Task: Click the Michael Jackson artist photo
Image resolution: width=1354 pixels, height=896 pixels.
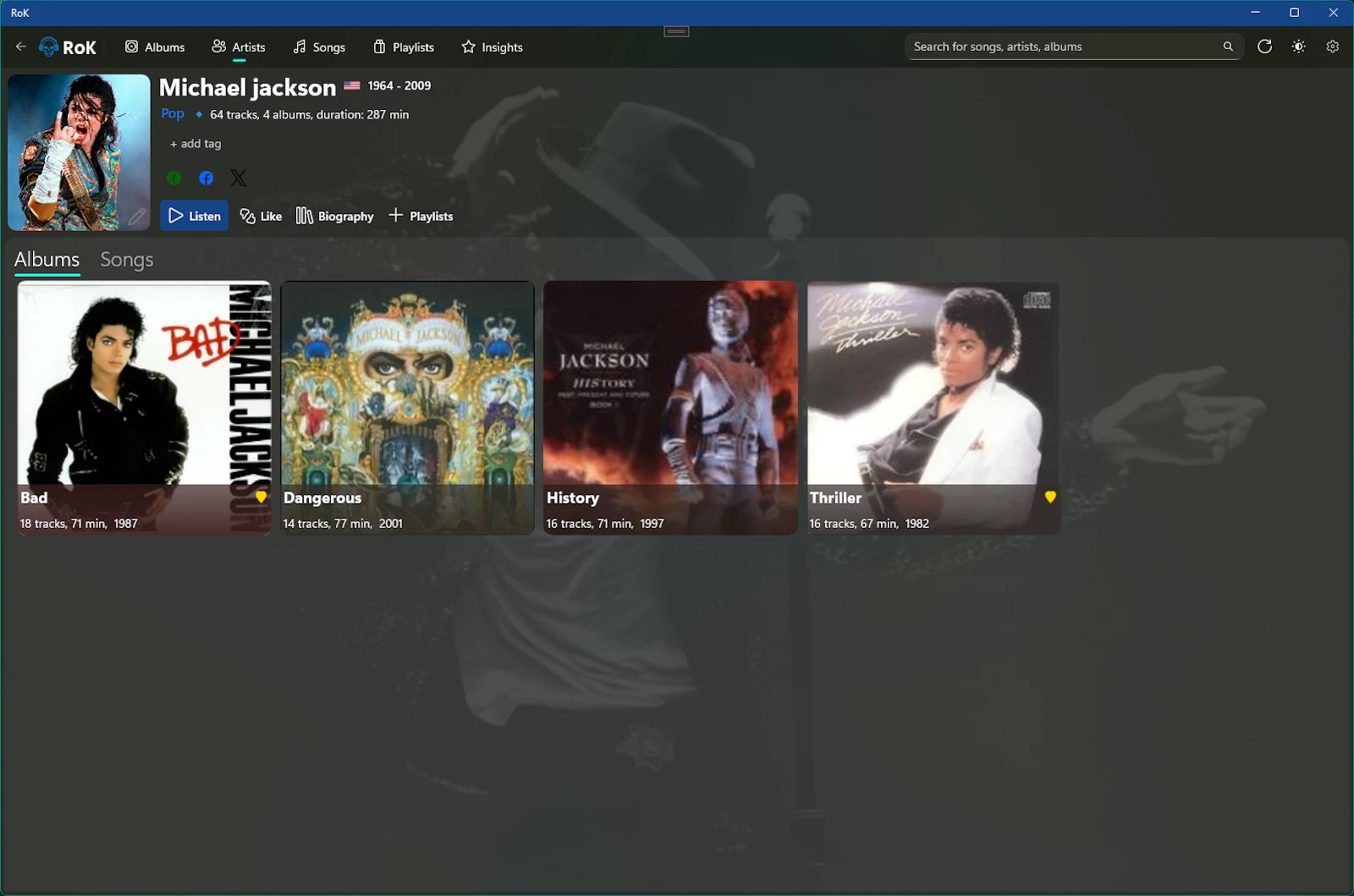Action: click(79, 152)
